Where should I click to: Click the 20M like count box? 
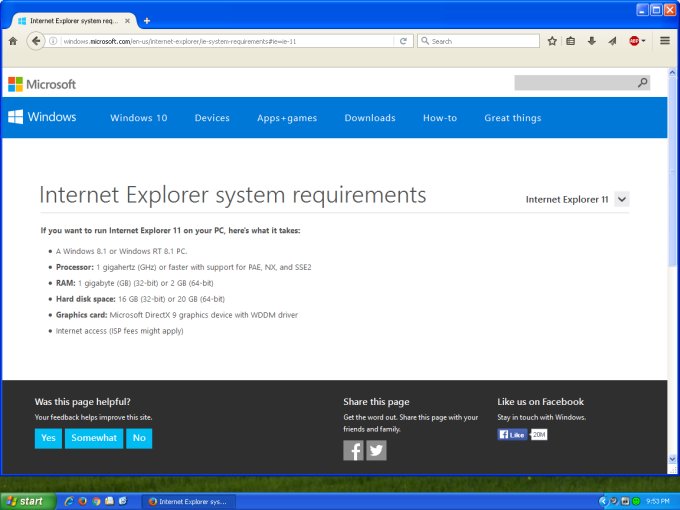pos(539,435)
